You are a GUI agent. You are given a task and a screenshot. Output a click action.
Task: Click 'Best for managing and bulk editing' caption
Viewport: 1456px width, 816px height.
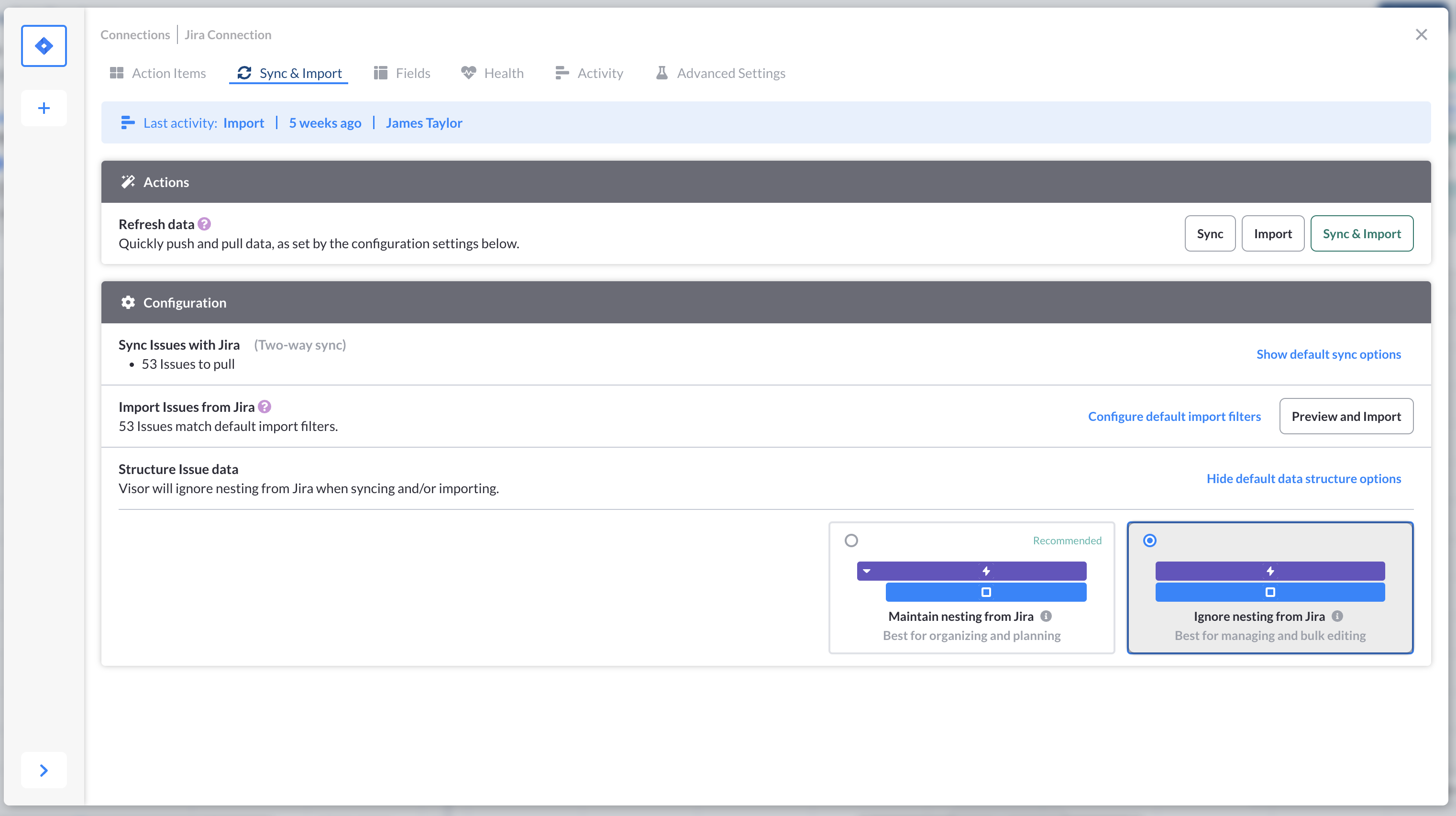pos(1270,636)
